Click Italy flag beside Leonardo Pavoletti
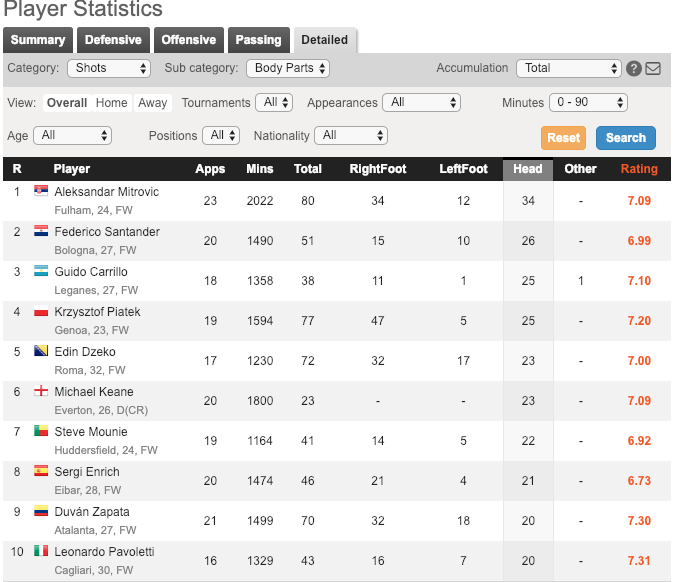 (41, 551)
